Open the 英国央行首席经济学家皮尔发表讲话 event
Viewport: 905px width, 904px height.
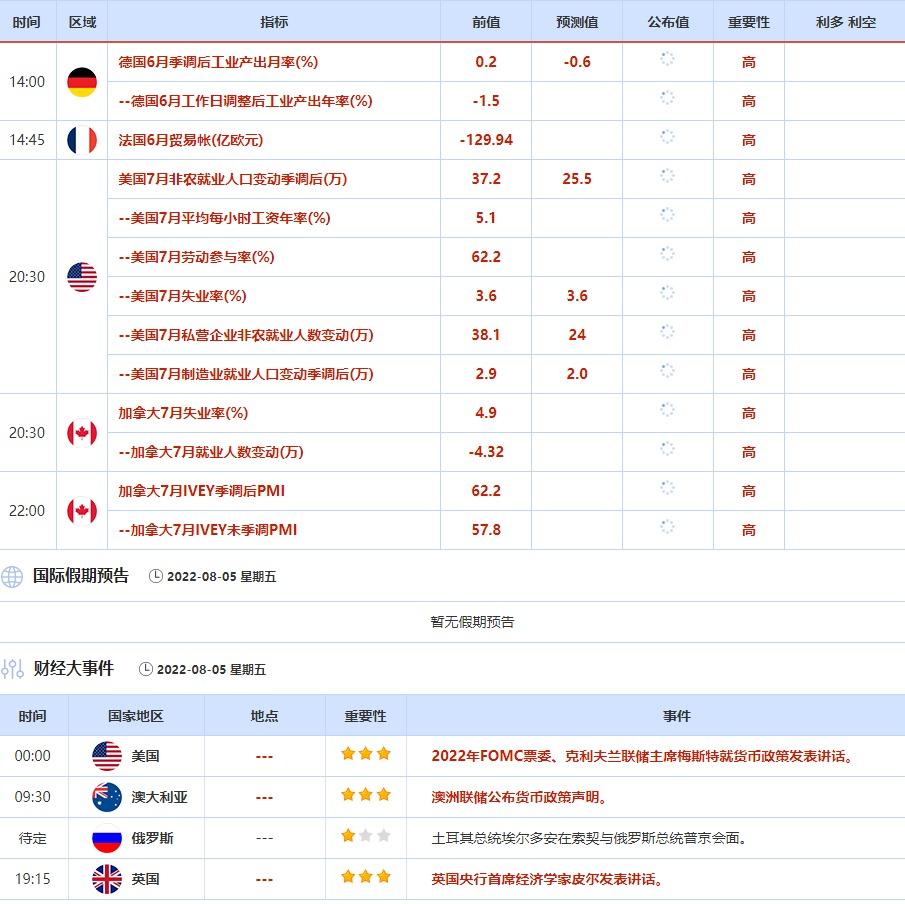pos(547,879)
